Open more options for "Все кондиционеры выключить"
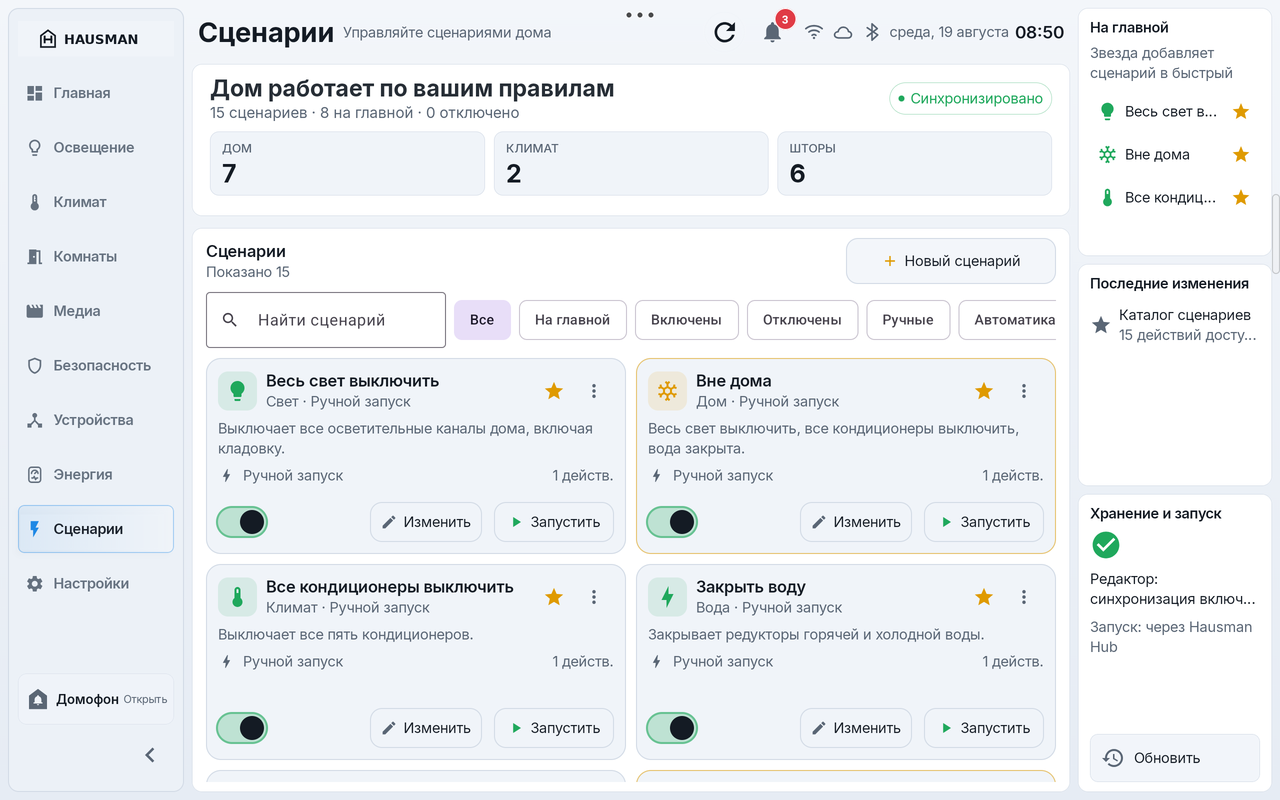 tap(594, 597)
